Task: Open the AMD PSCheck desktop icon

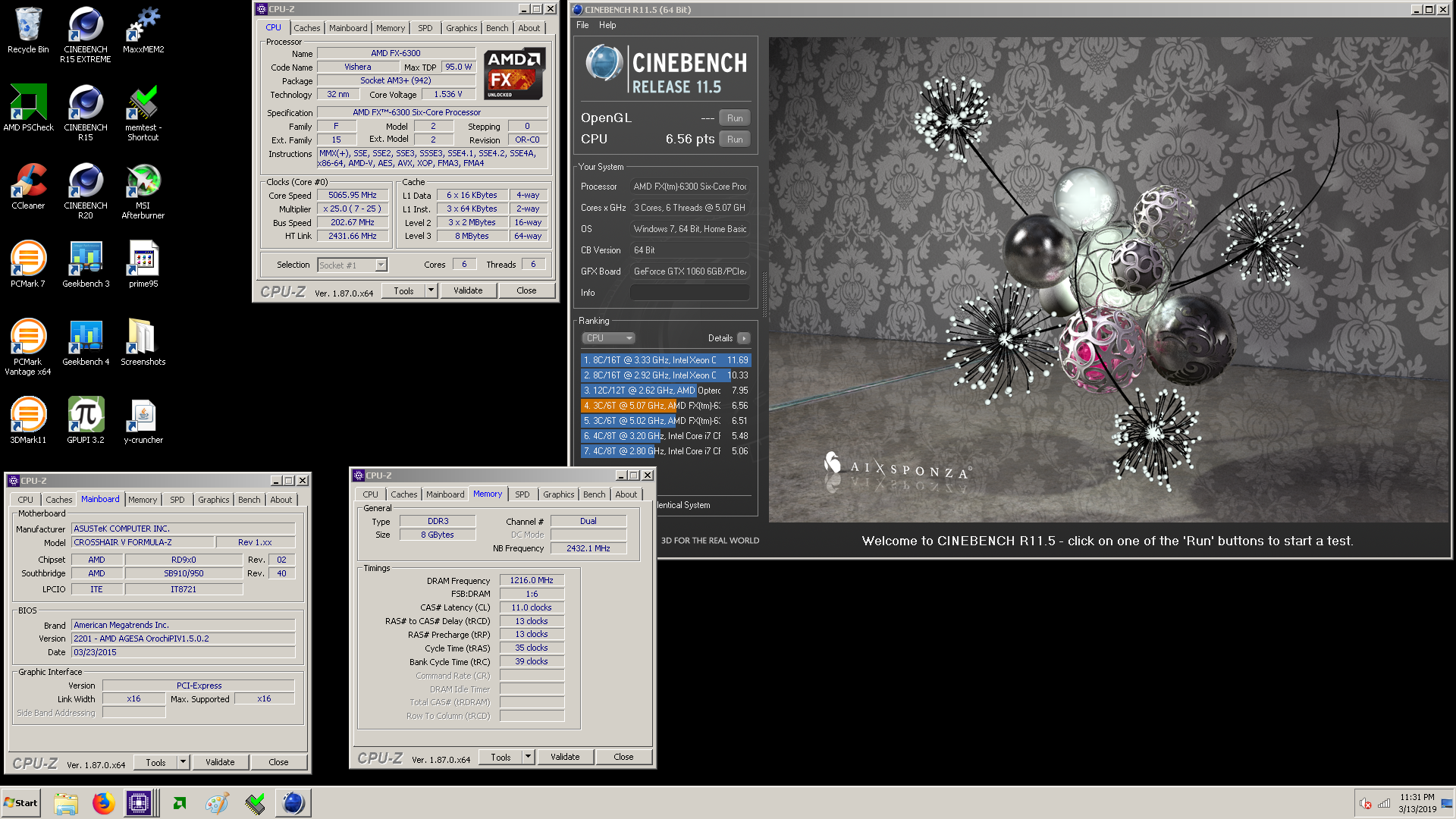Action: (x=28, y=108)
